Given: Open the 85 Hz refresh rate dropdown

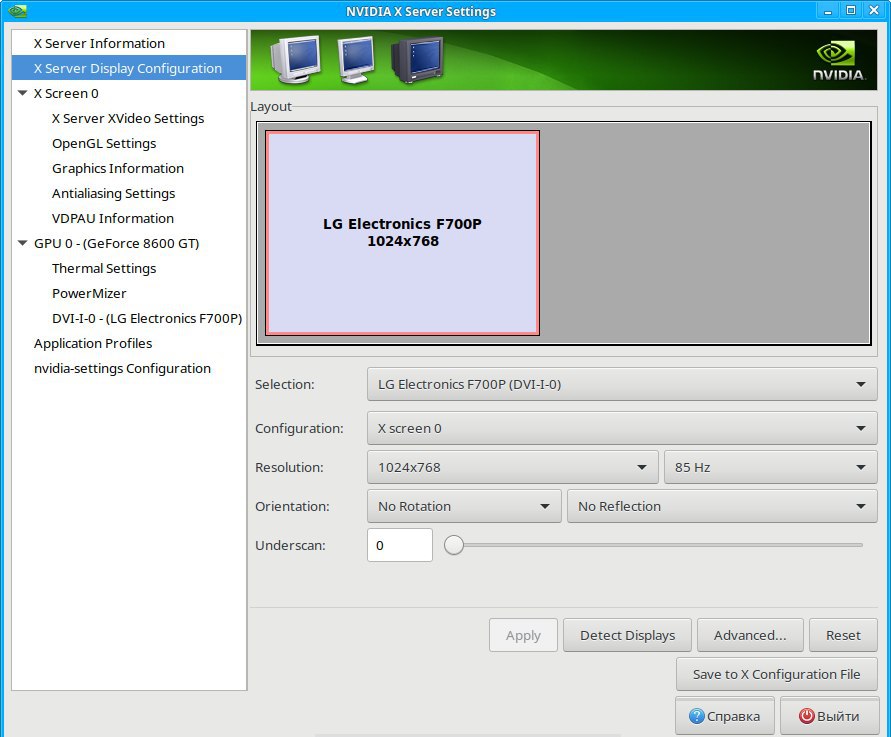Looking at the screenshot, I should (771, 467).
